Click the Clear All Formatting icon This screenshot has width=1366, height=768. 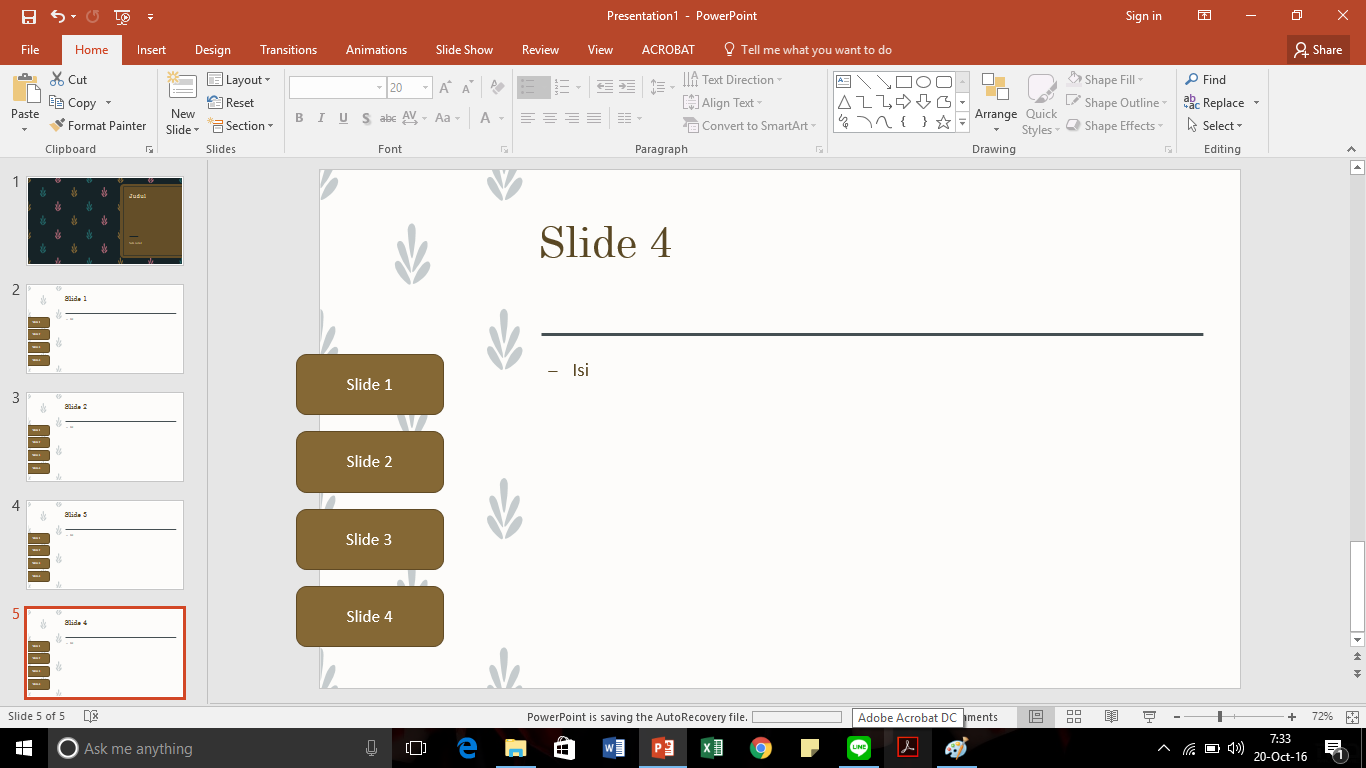click(496, 87)
